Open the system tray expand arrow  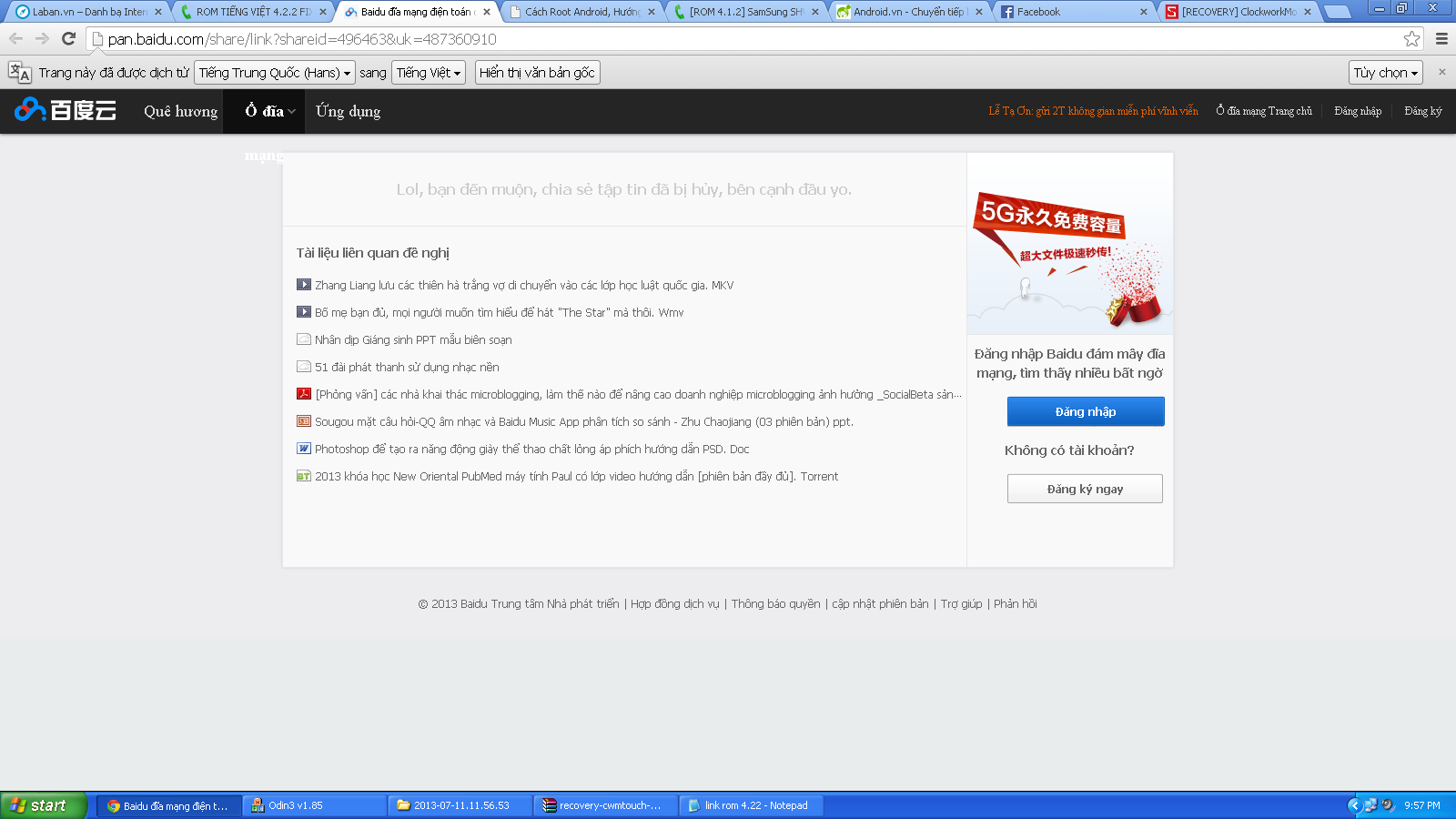pyautogui.click(x=1354, y=805)
